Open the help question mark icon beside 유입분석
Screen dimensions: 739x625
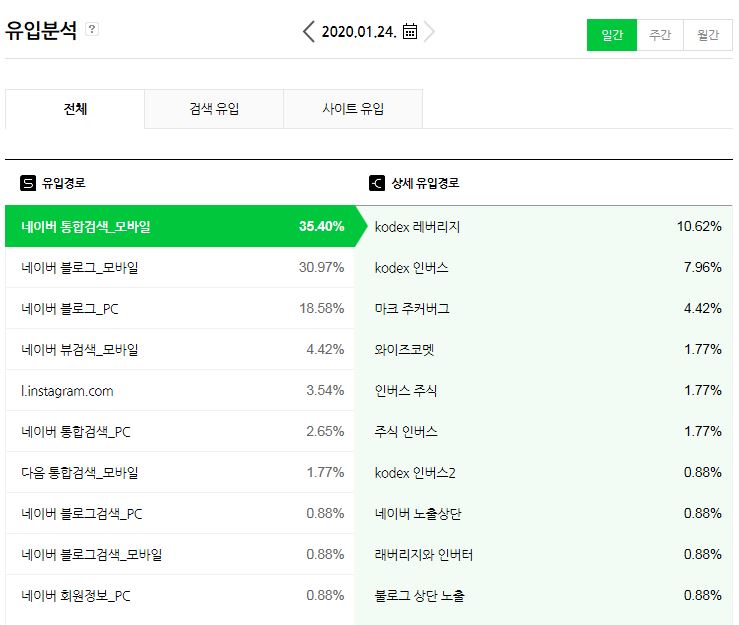(92, 29)
